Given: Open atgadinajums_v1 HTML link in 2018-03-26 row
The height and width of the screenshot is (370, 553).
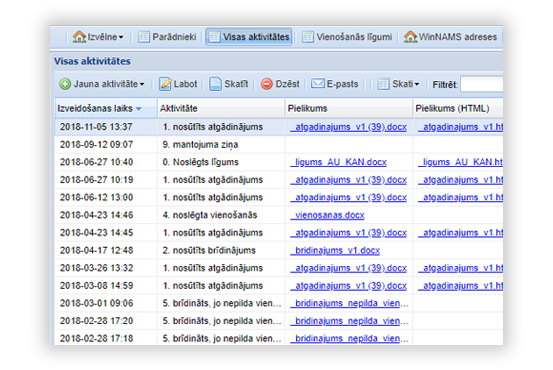Looking at the screenshot, I should pyautogui.click(x=461, y=268).
